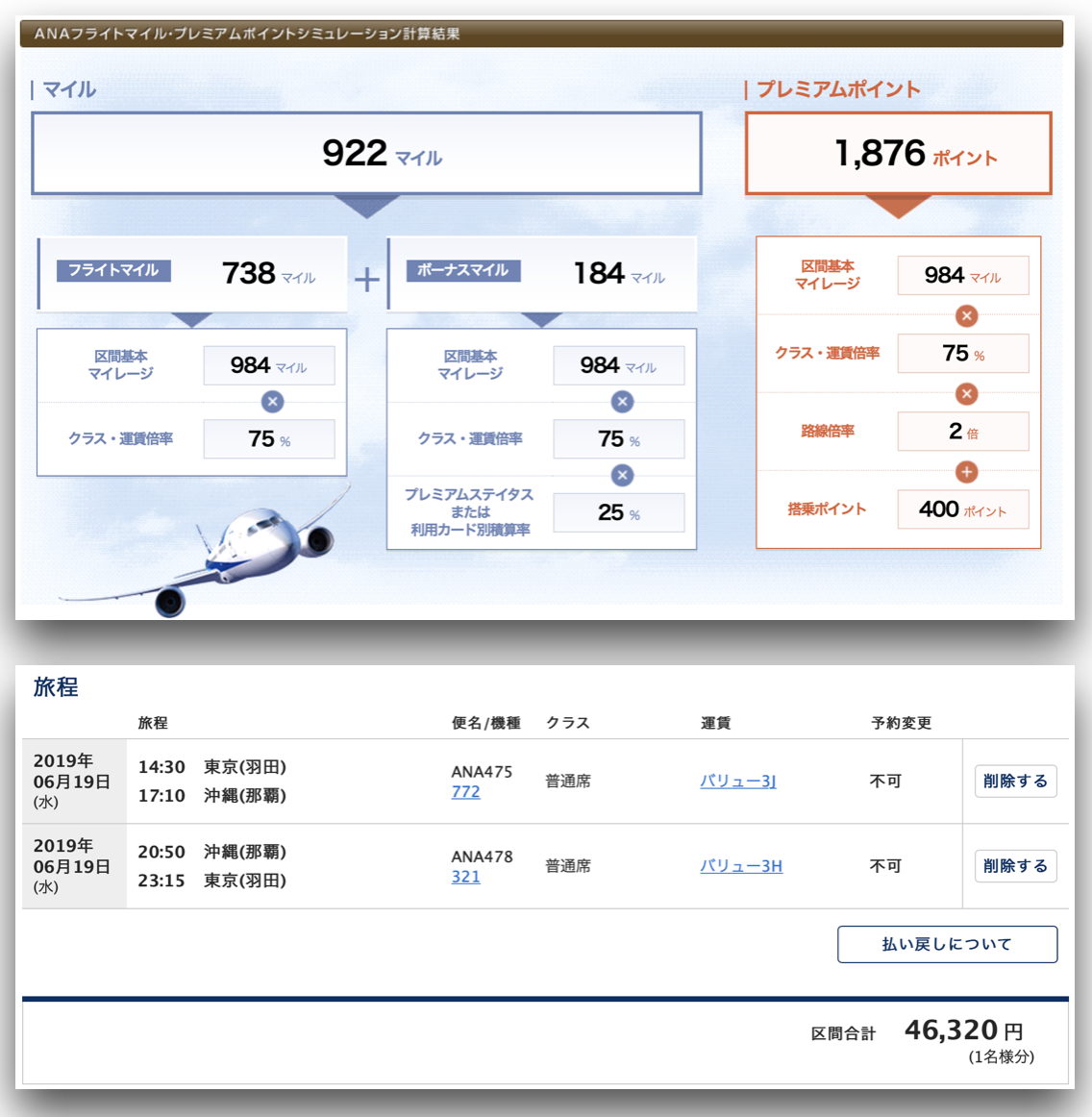
Task: Click the multiply icon below bonus mile 984
Action: [622, 402]
